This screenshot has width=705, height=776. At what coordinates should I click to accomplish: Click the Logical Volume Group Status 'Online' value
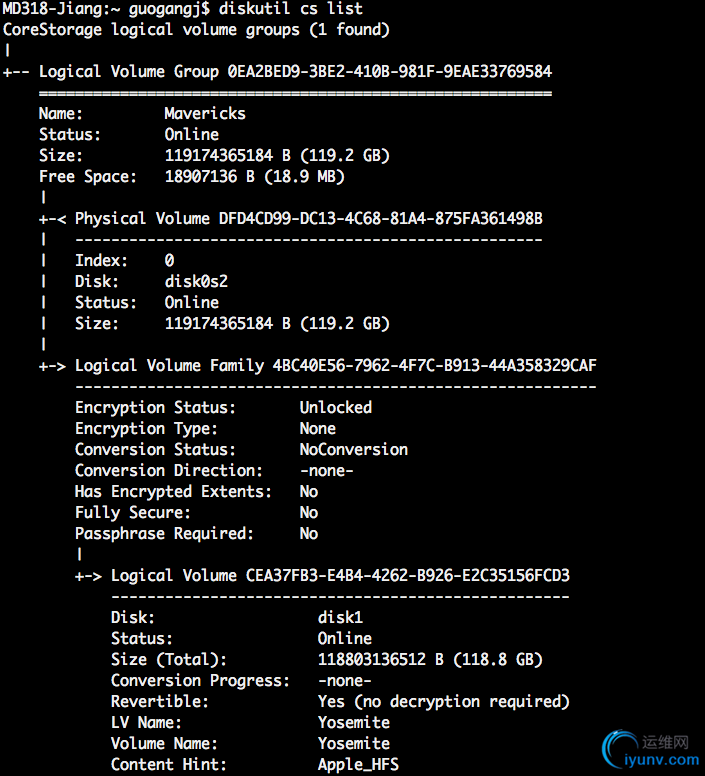pos(192,135)
